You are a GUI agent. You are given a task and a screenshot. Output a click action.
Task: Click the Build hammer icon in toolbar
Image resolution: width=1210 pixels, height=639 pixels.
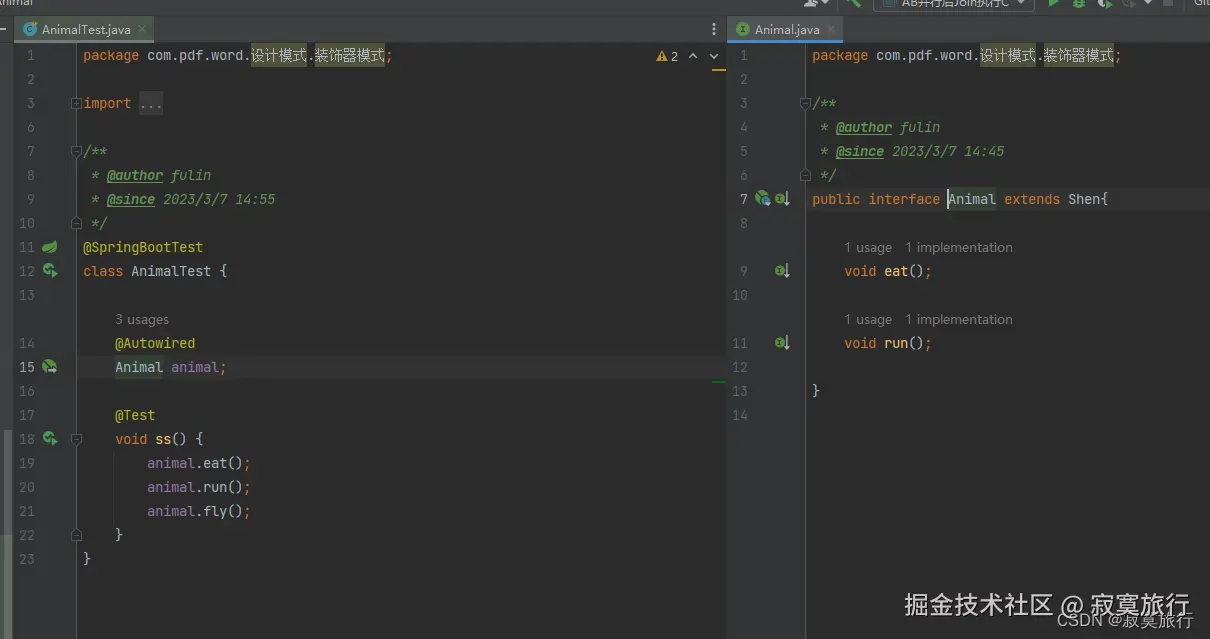(x=853, y=4)
